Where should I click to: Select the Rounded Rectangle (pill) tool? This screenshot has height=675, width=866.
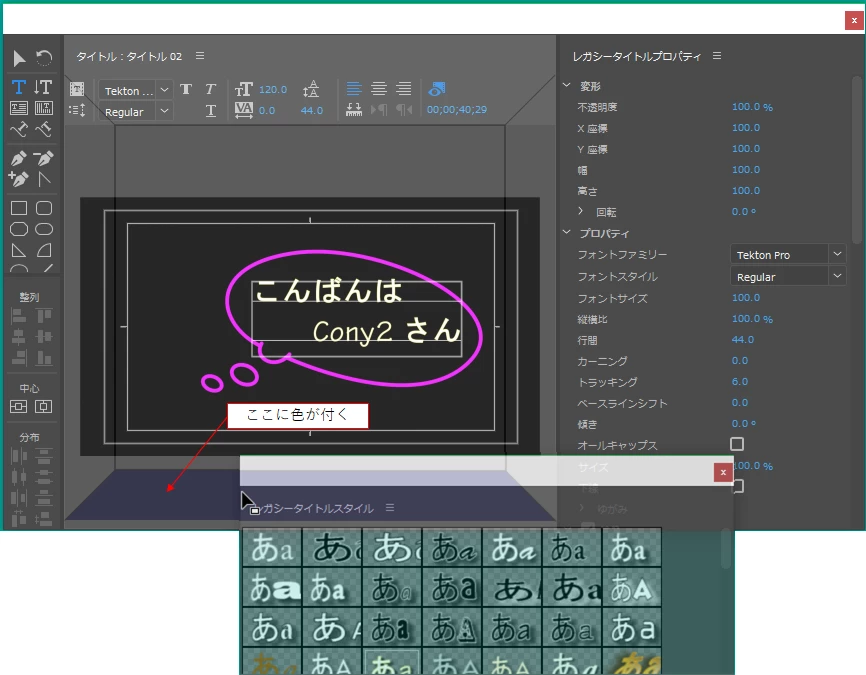(x=44, y=229)
